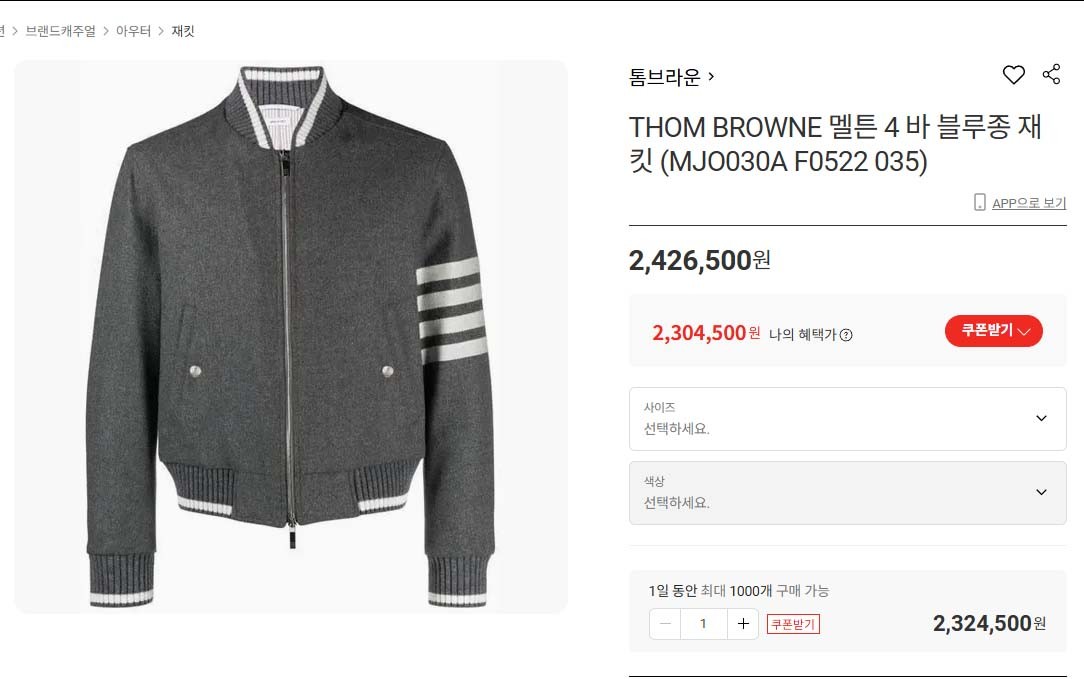1084x679 pixels.
Task: Go to 아우터 in breadcrumb
Action: (133, 31)
